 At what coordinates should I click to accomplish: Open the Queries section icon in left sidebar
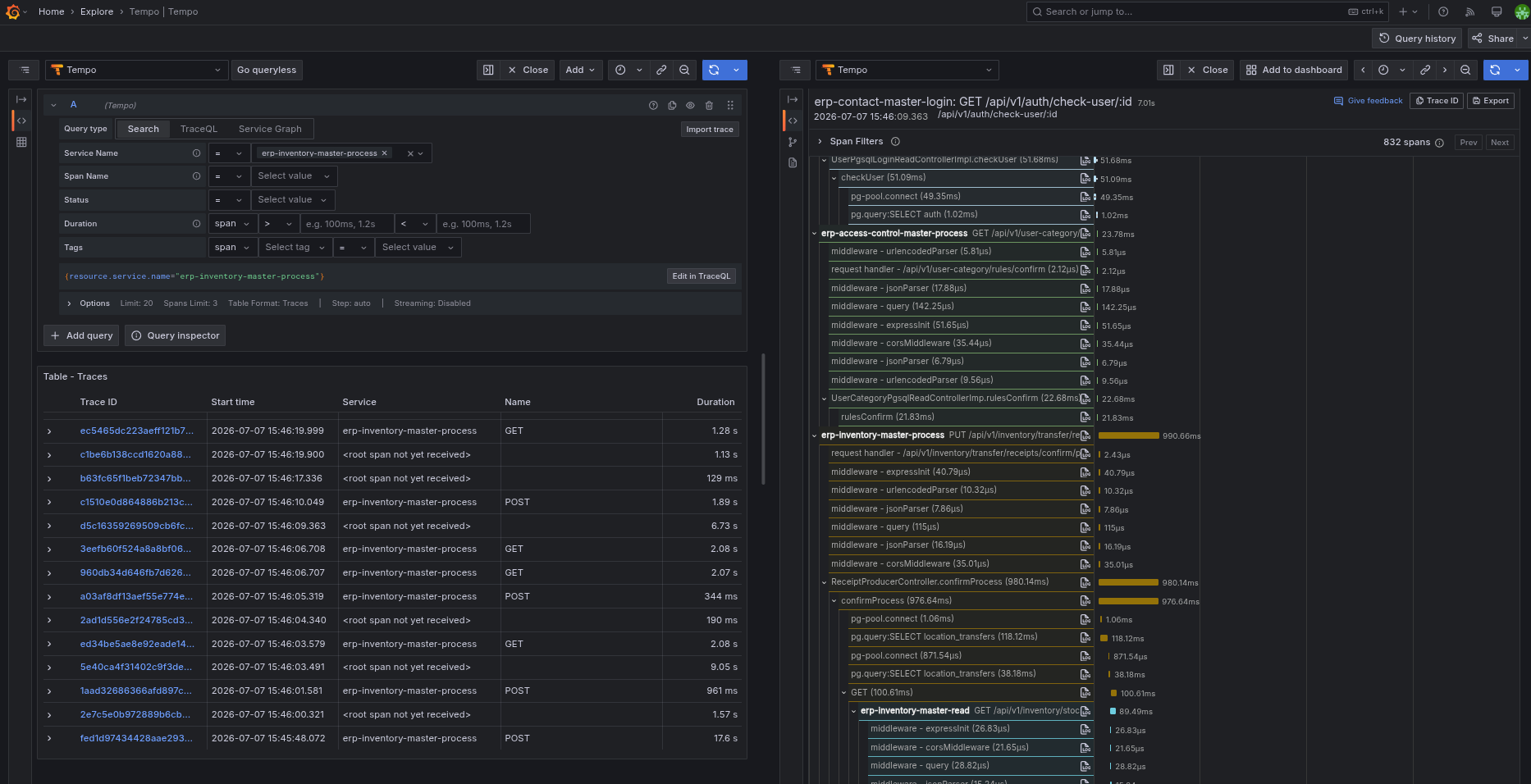pos(21,121)
